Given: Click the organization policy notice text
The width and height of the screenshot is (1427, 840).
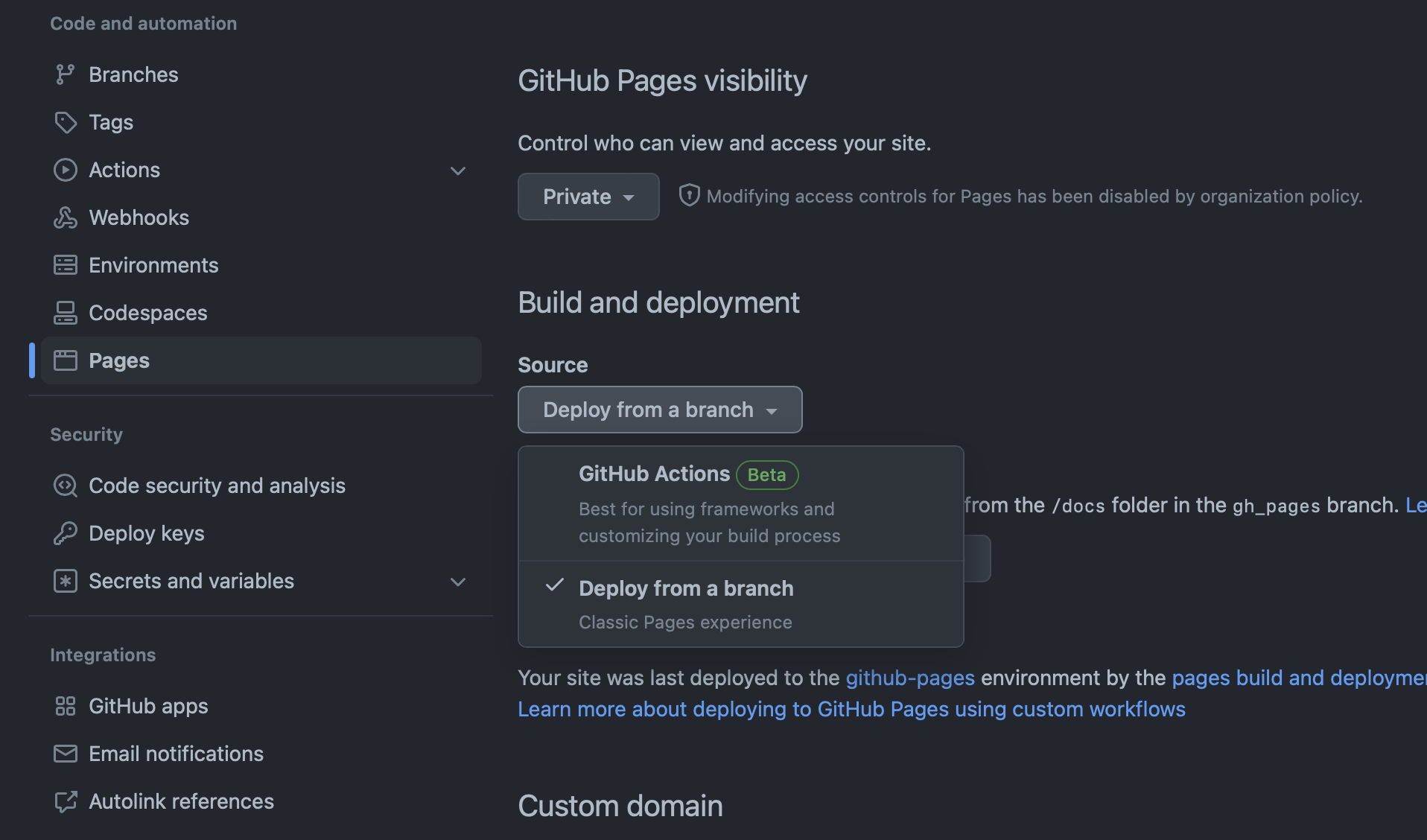Looking at the screenshot, I should pyautogui.click(x=1035, y=197).
